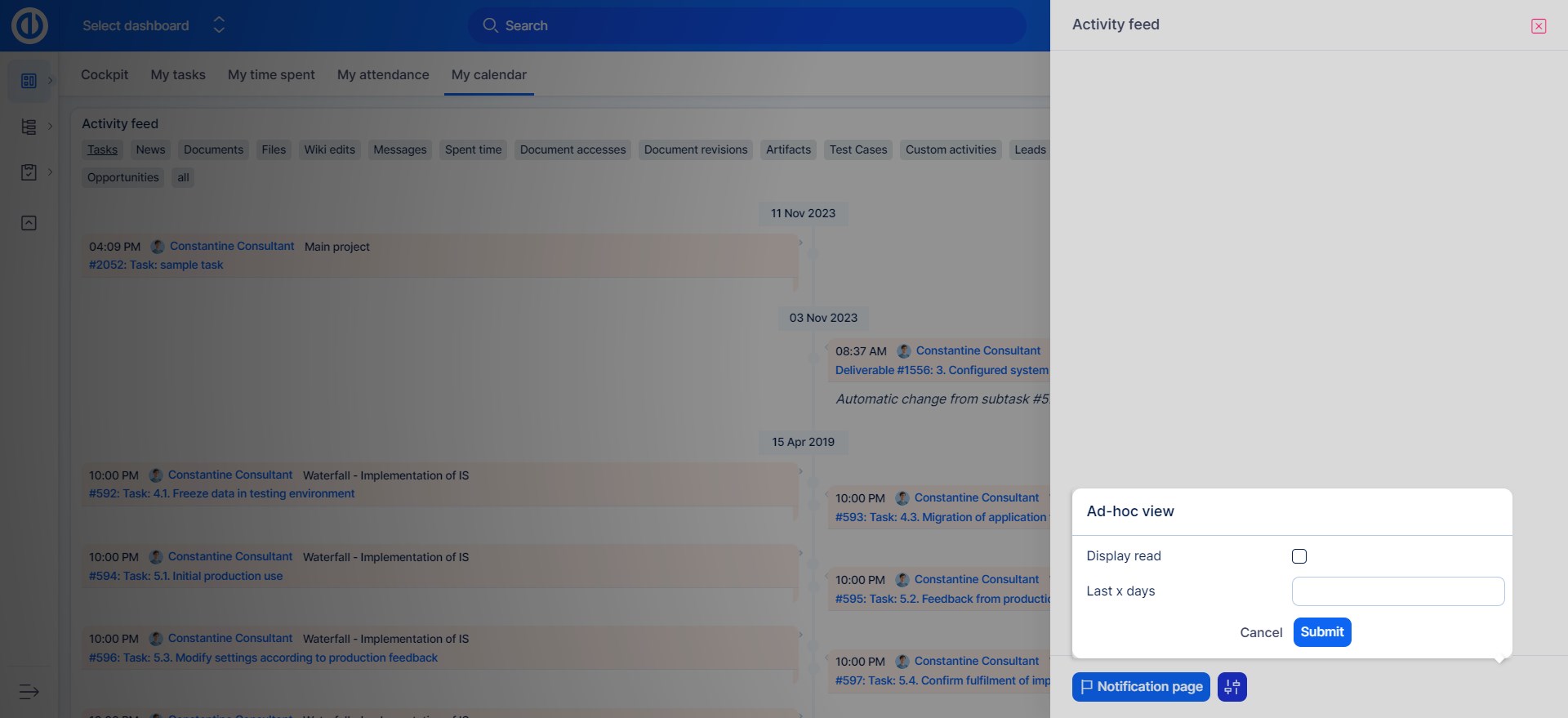Image resolution: width=1568 pixels, height=718 pixels.
Task: Focus the Last x days input field
Action: 1397,591
